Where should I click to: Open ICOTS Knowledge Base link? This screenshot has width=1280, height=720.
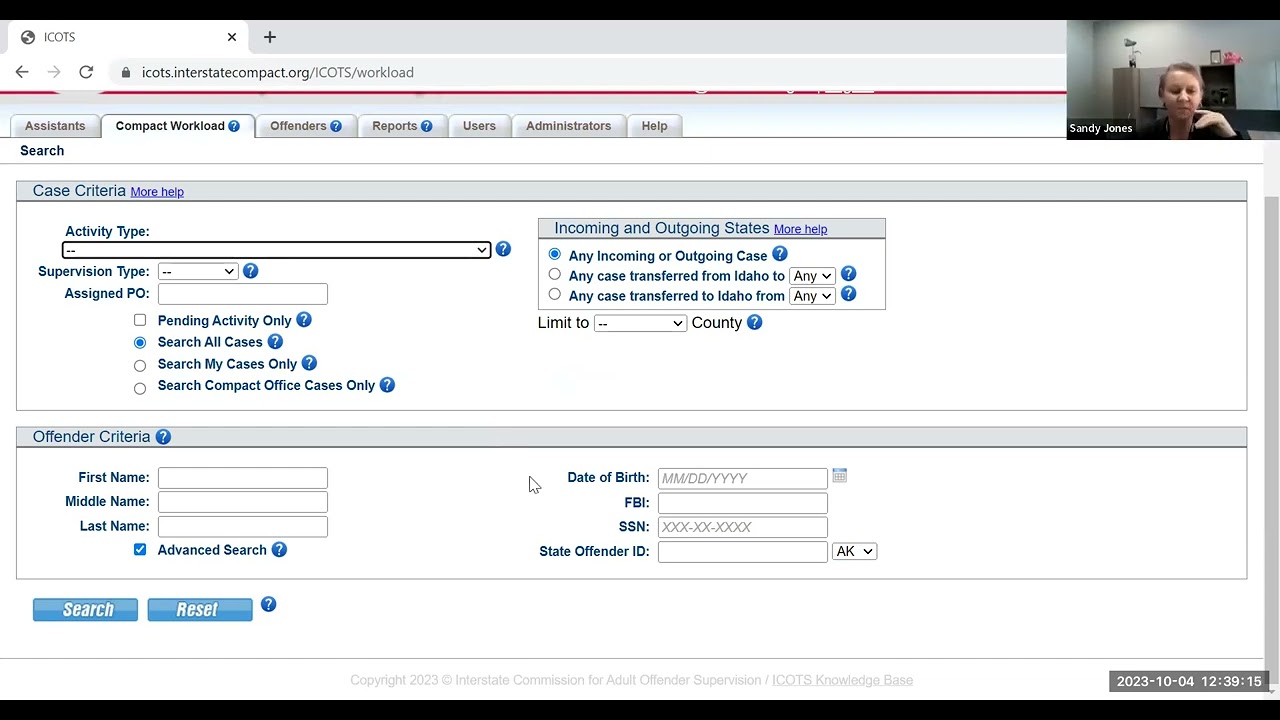pyautogui.click(x=842, y=680)
